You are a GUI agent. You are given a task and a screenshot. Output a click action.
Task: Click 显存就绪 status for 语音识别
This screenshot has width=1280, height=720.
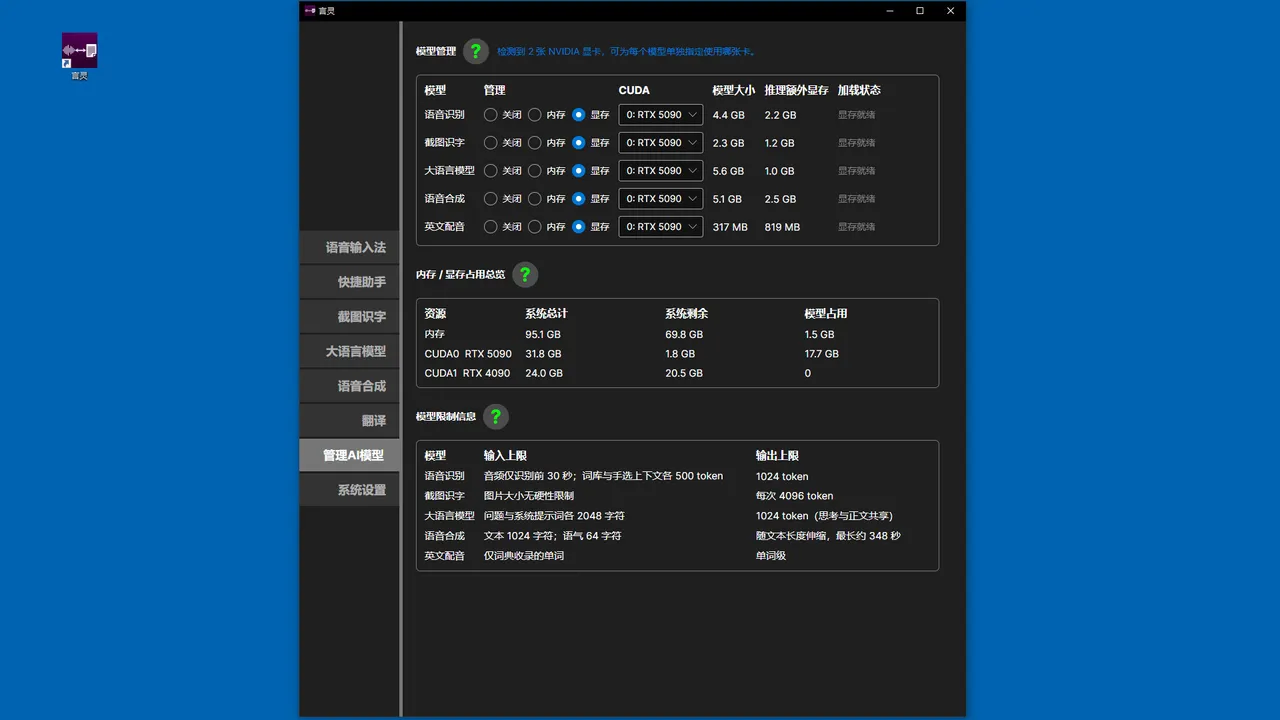[856, 115]
